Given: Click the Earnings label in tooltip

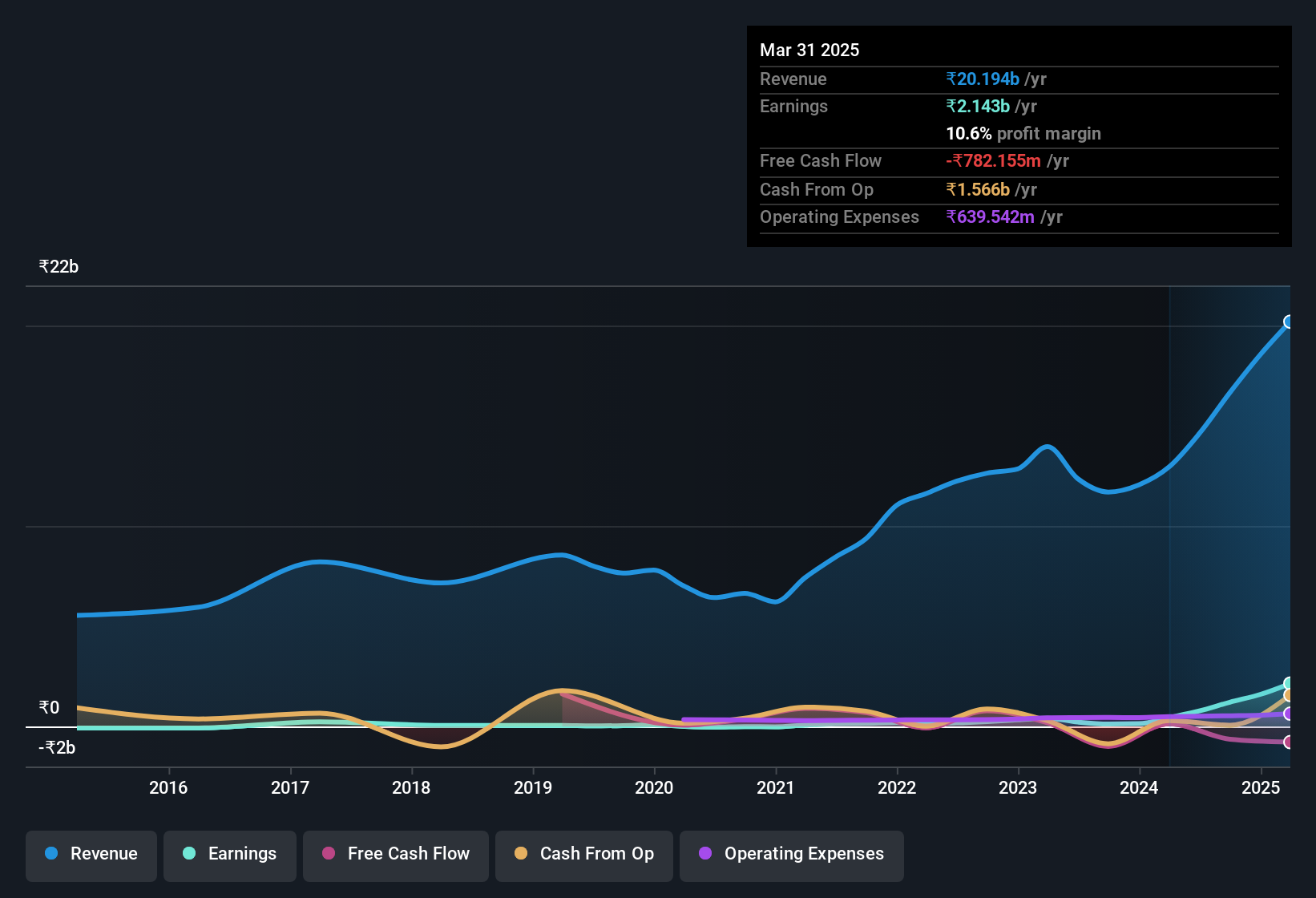Looking at the screenshot, I should coord(793,106).
